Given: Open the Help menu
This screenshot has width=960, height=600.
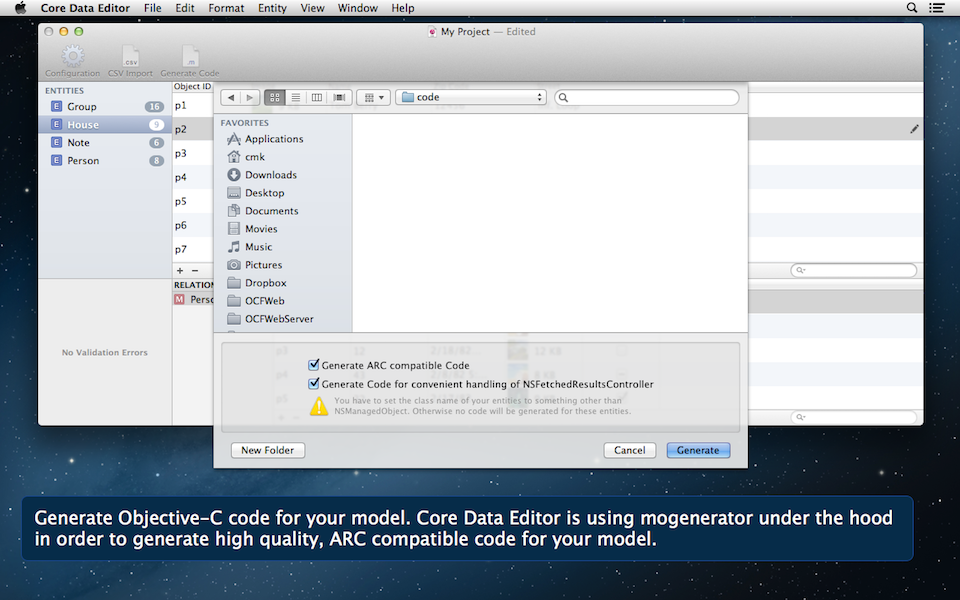Looking at the screenshot, I should point(403,8).
